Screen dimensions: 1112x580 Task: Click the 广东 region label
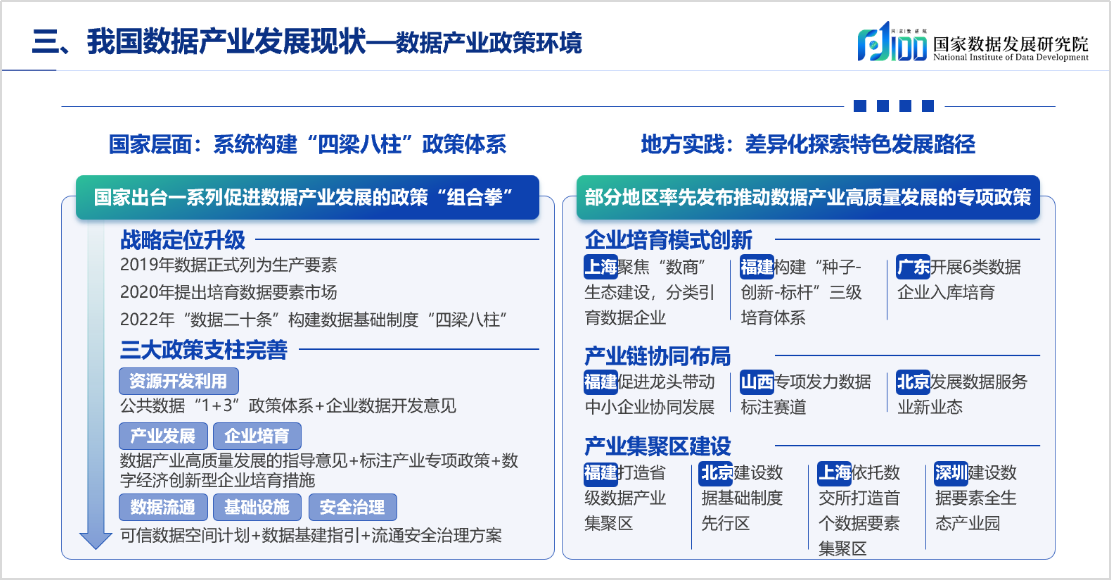pos(913,267)
